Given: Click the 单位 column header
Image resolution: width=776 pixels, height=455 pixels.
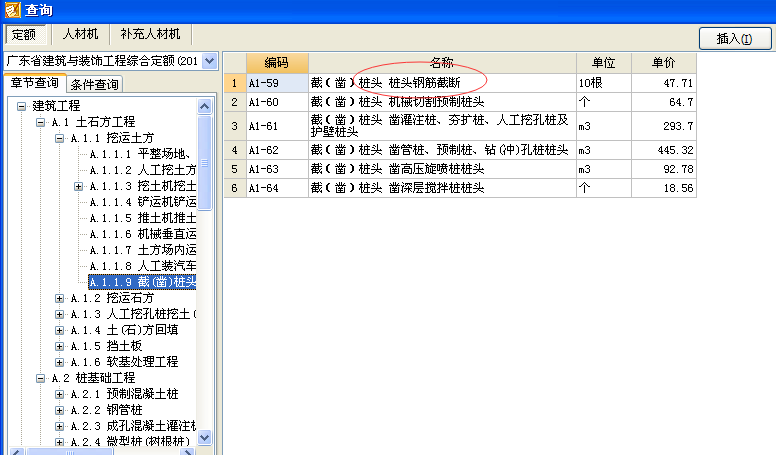Looking at the screenshot, I should tap(604, 63).
